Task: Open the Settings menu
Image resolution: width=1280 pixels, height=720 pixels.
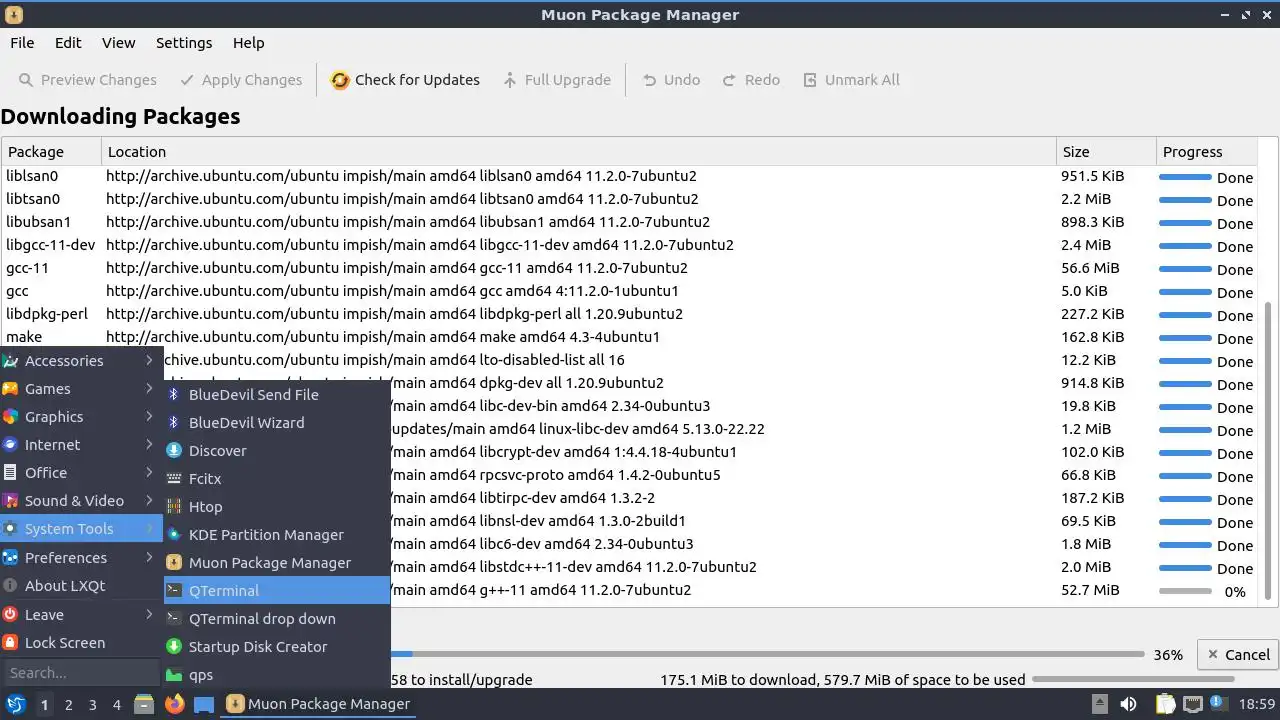Action: [184, 43]
